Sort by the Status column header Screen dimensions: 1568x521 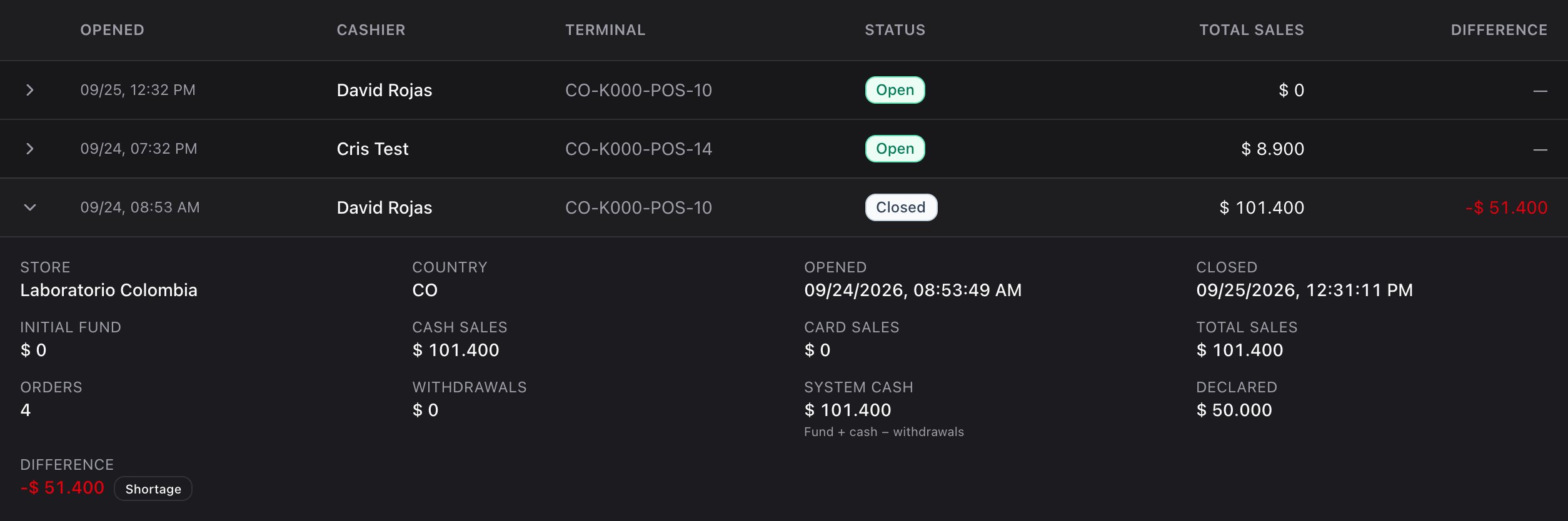(x=895, y=30)
